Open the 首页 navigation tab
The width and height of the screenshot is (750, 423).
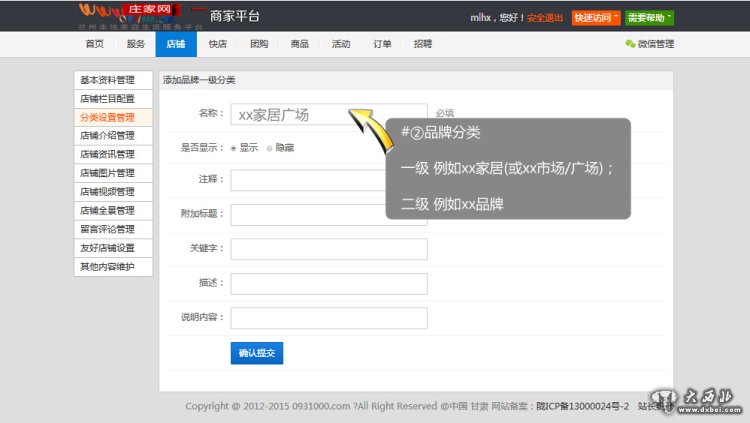coord(94,44)
